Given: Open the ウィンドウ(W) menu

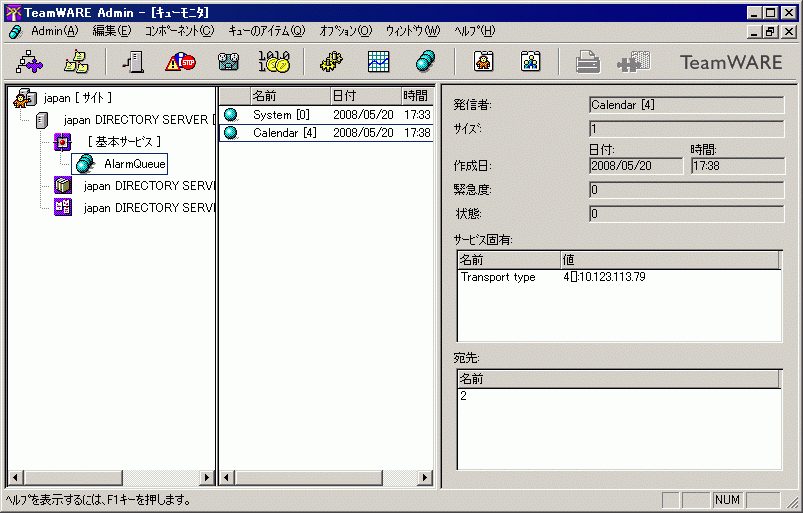Looking at the screenshot, I should point(413,31).
